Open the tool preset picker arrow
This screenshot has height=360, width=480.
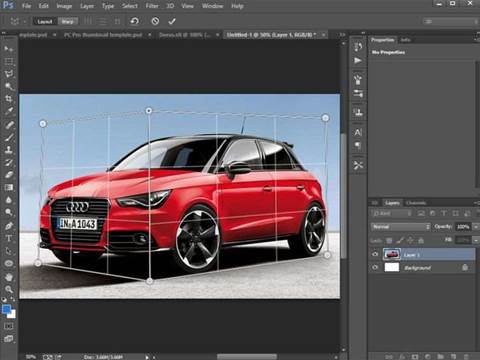(24, 22)
